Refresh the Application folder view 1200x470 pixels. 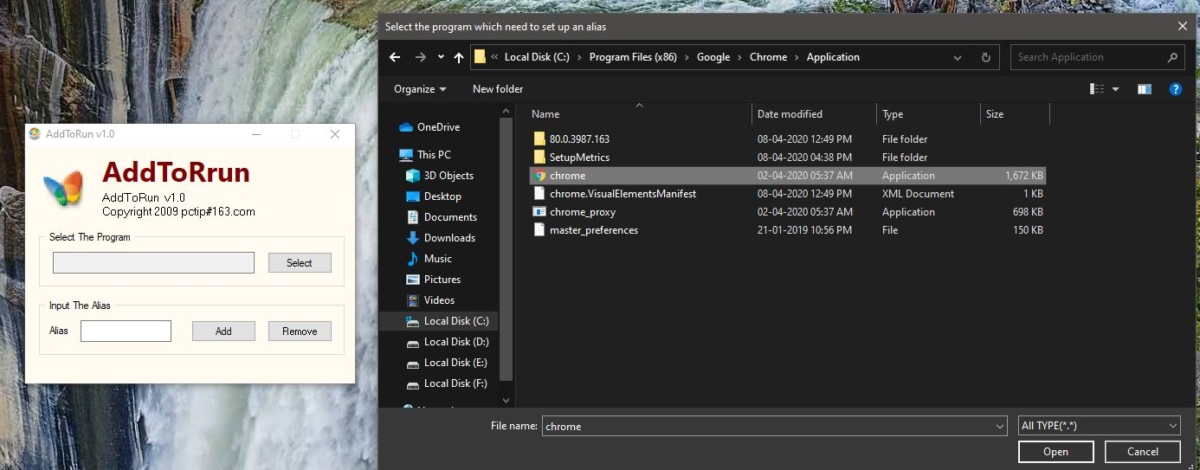tap(986, 57)
